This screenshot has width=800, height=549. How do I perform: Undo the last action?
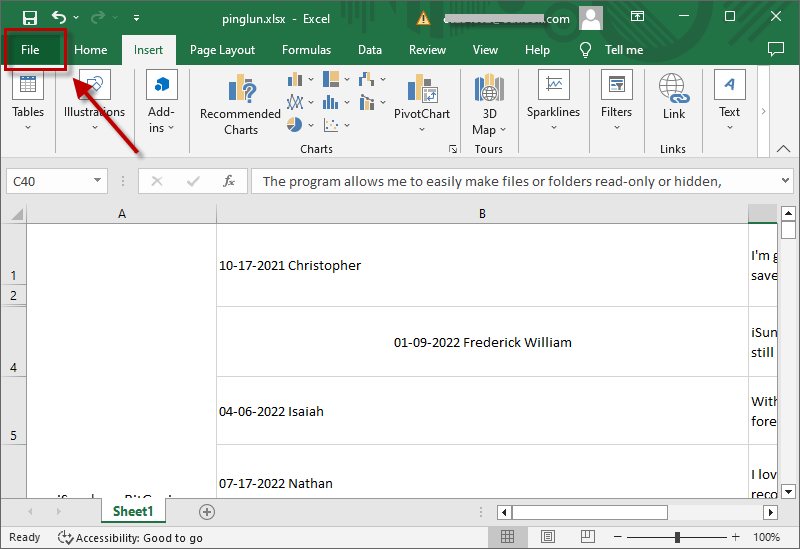click(59, 18)
